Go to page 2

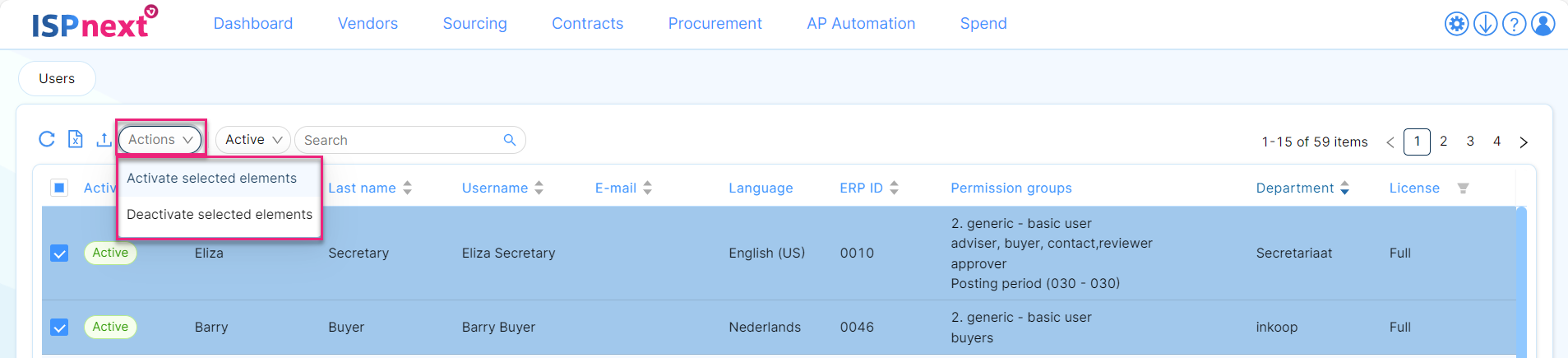[x=1443, y=142]
